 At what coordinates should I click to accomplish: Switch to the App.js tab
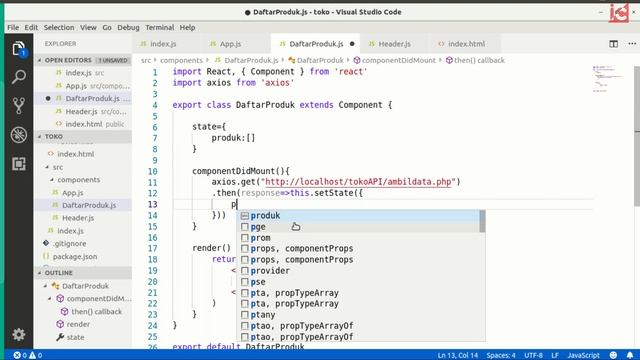click(231, 44)
